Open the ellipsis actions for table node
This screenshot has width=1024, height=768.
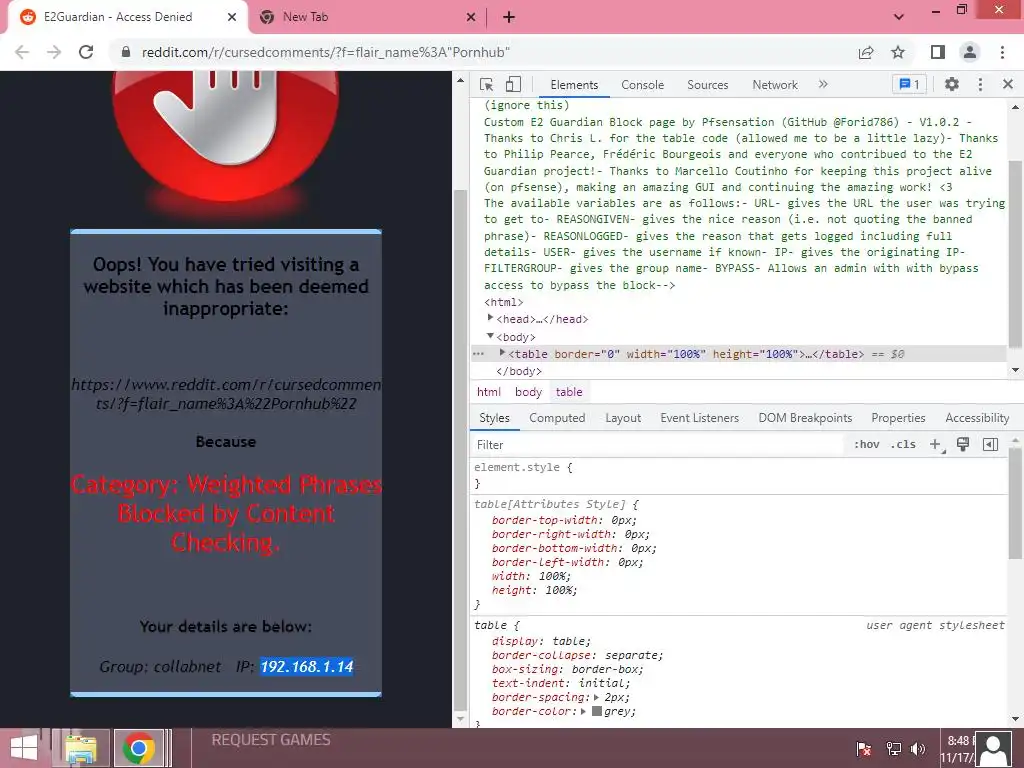pyautogui.click(x=479, y=353)
